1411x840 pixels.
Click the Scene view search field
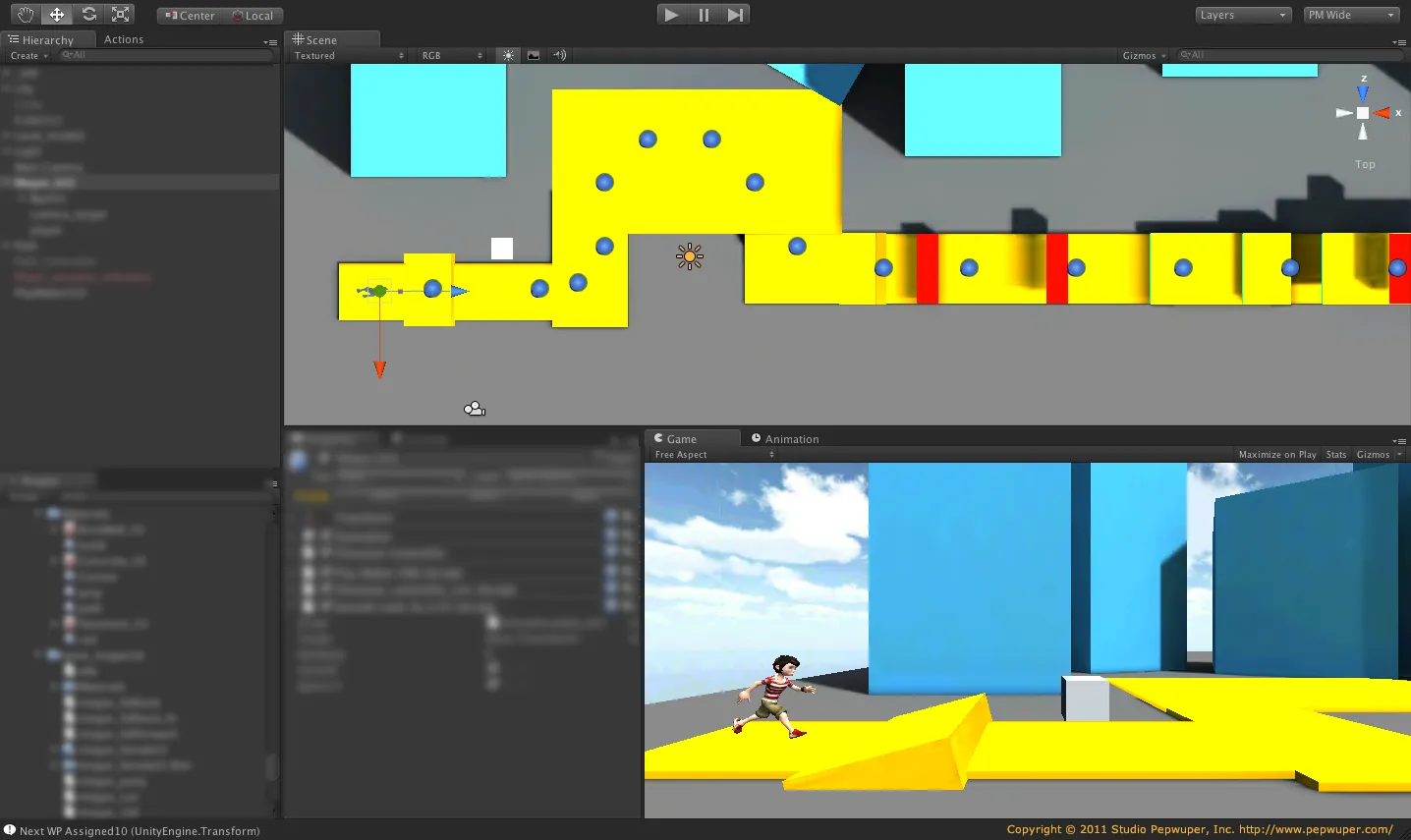(x=1287, y=55)
